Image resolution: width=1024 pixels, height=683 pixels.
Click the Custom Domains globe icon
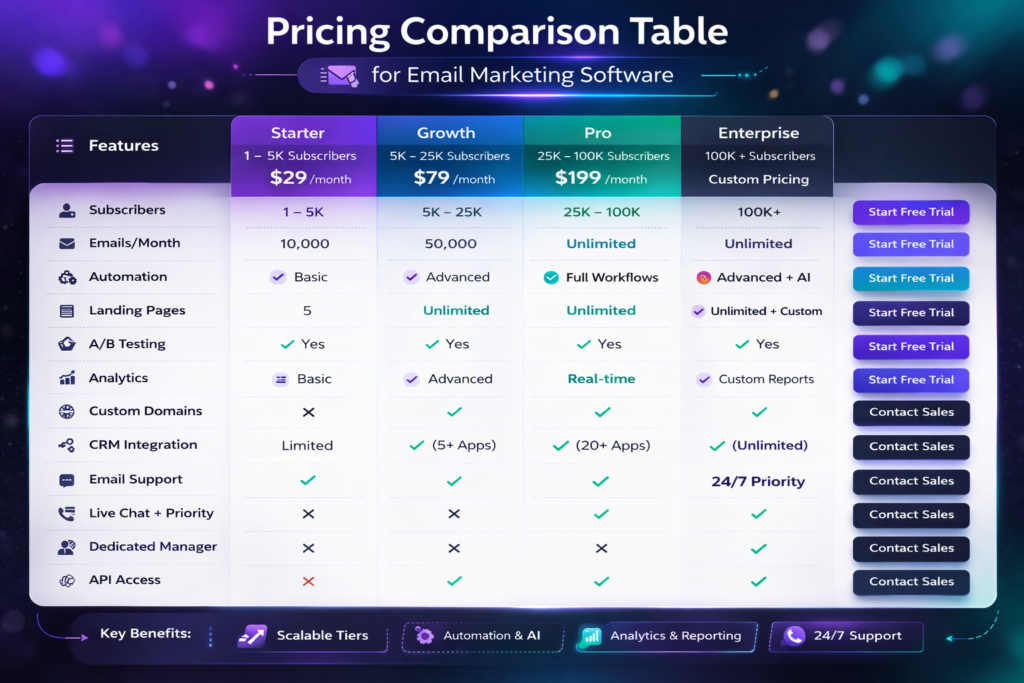[67, 411]
